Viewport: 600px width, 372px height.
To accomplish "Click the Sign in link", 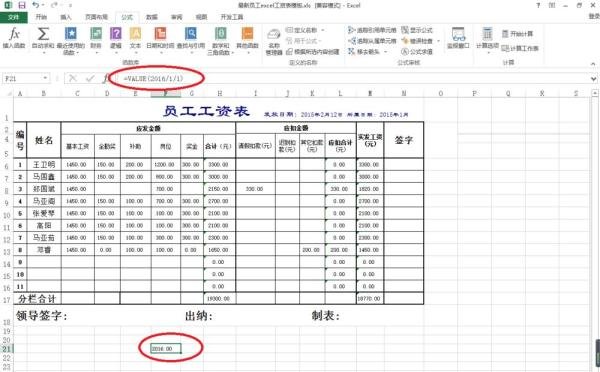I will pos(594,16).
